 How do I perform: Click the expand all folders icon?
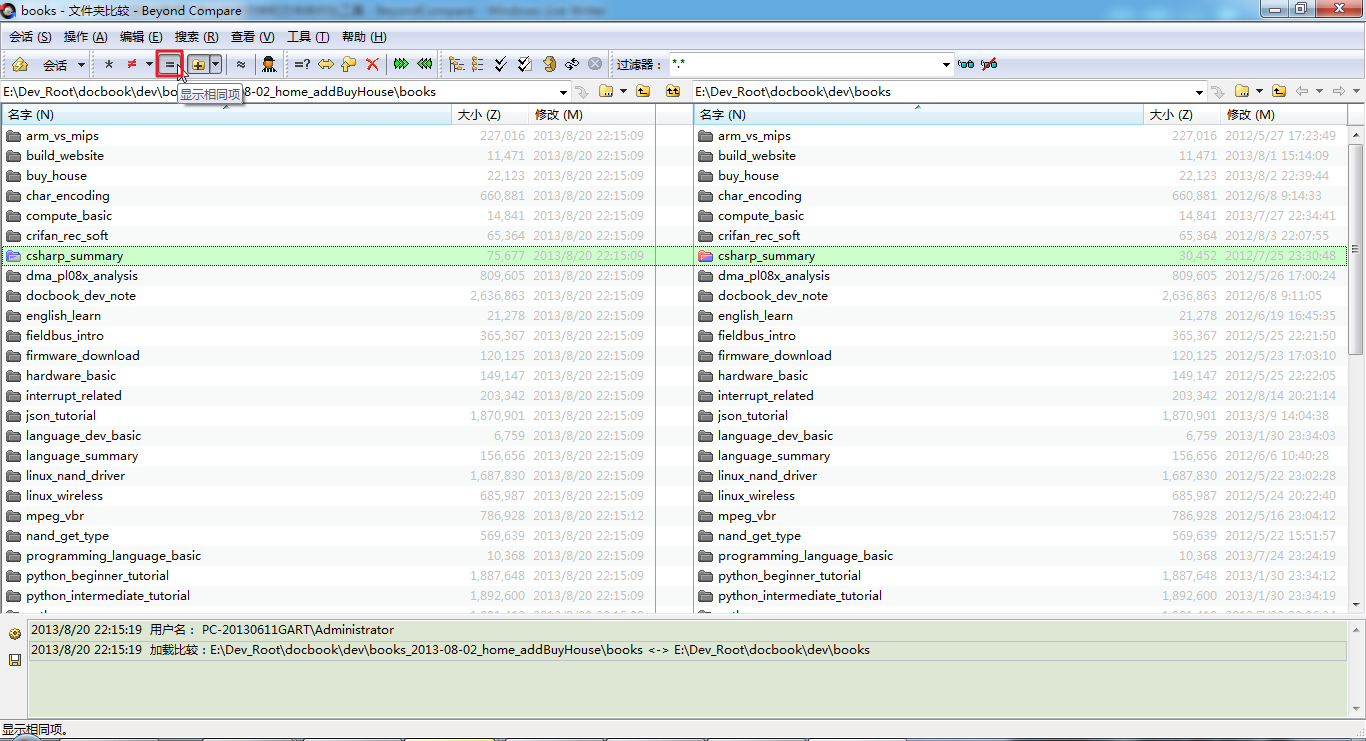(456, 65)
